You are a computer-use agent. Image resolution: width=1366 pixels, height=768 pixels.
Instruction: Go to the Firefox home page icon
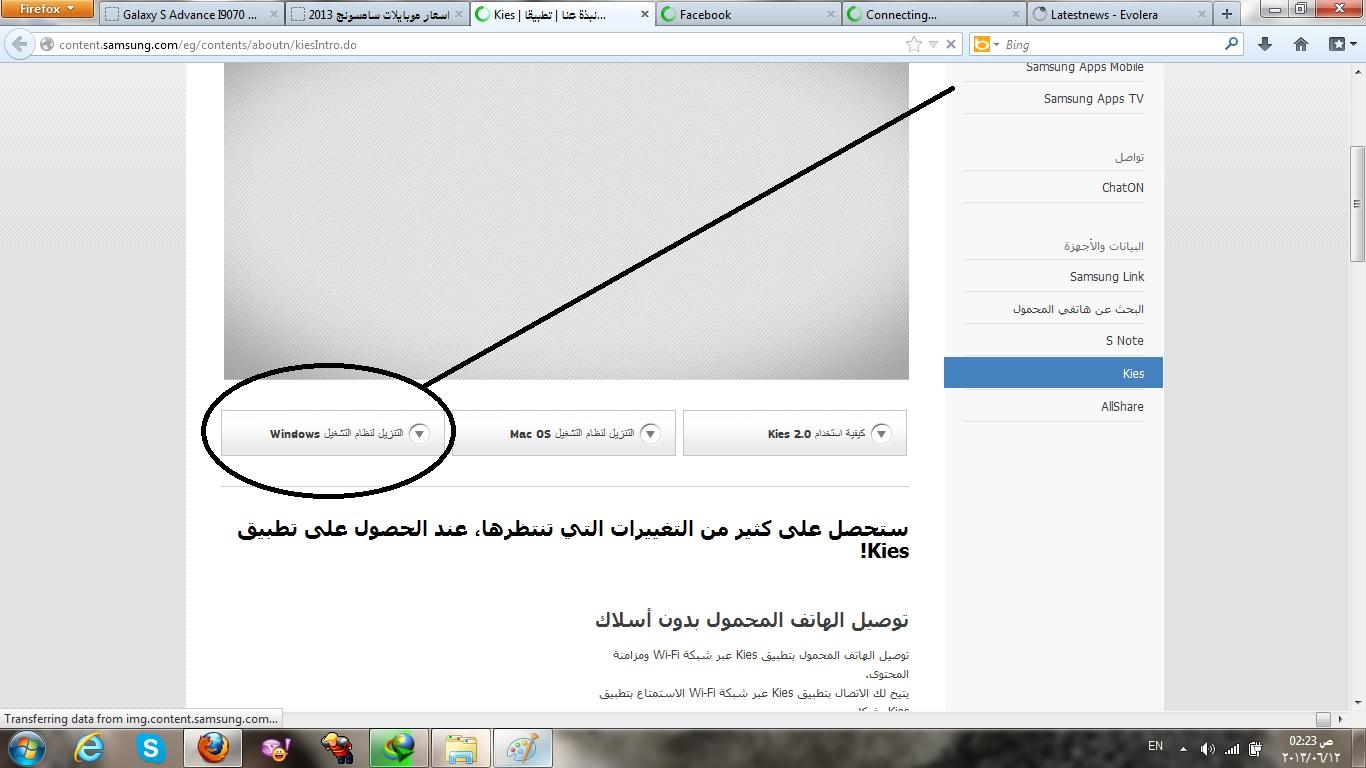click(1301, 44)
